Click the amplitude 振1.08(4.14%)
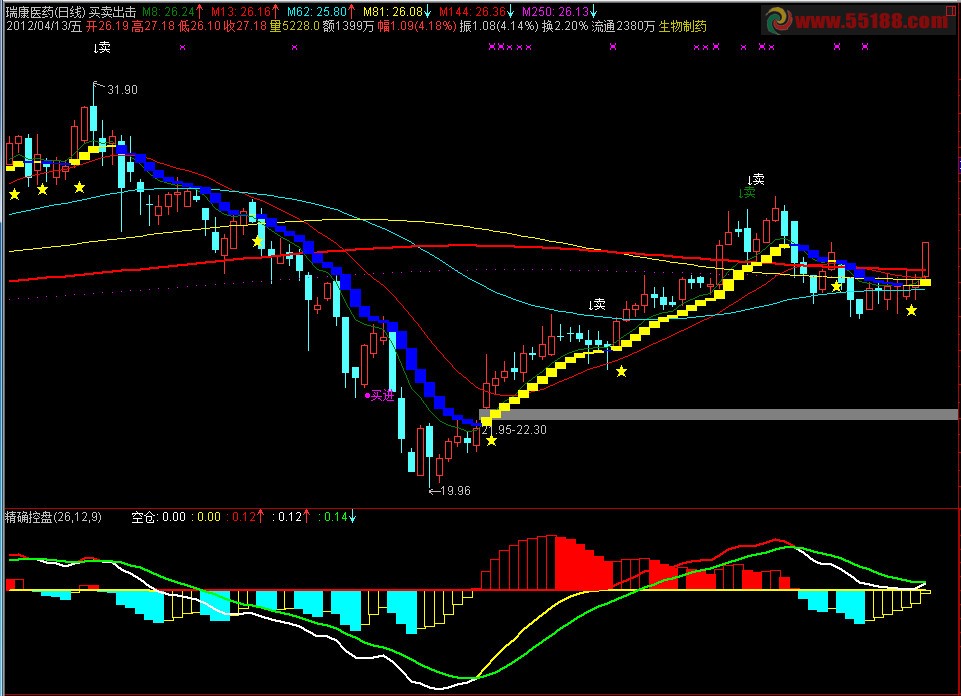This screenshot has width=961, height=696. [x=499, y=26]
